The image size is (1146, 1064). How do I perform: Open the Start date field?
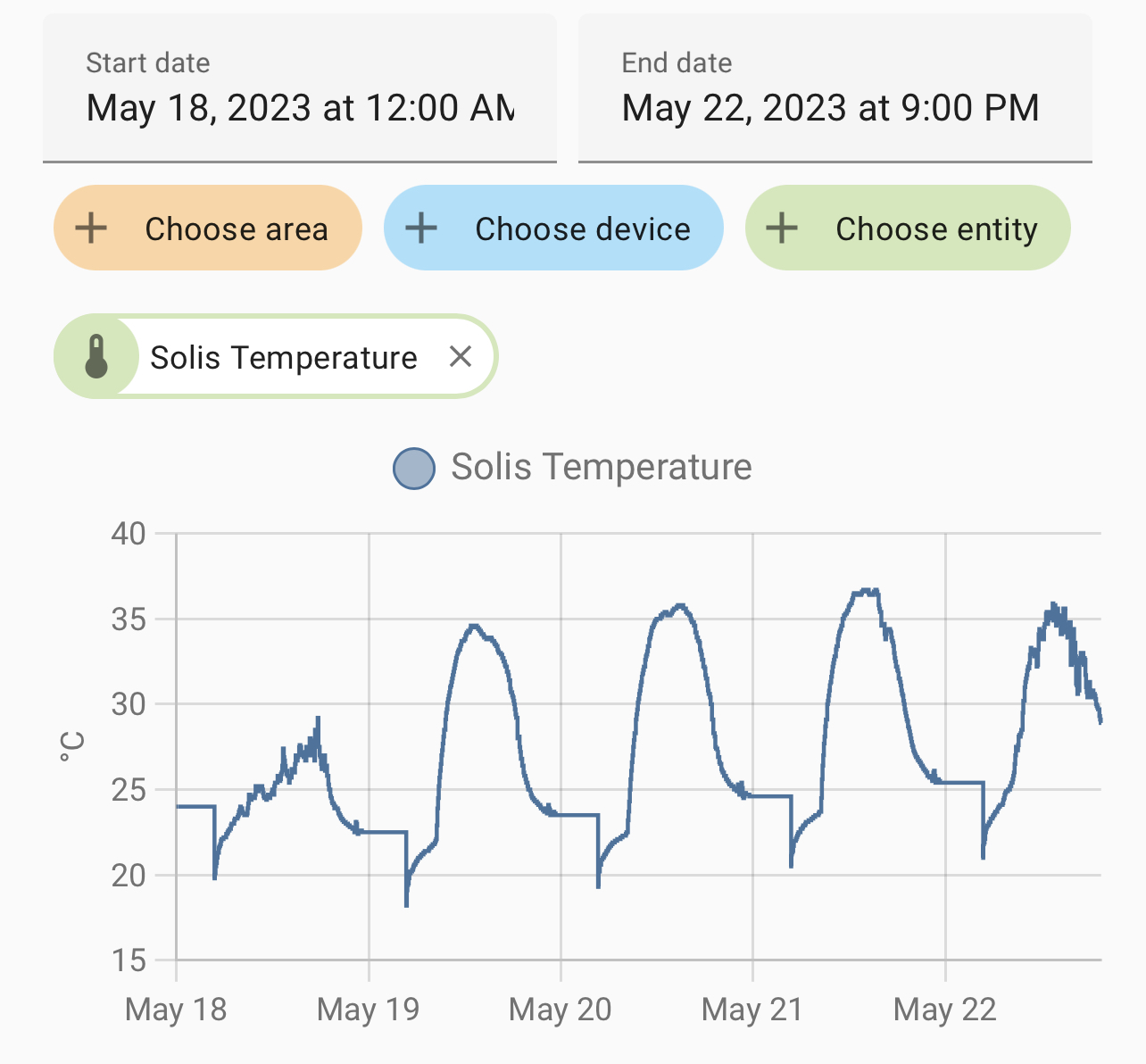tap(300, 89)
